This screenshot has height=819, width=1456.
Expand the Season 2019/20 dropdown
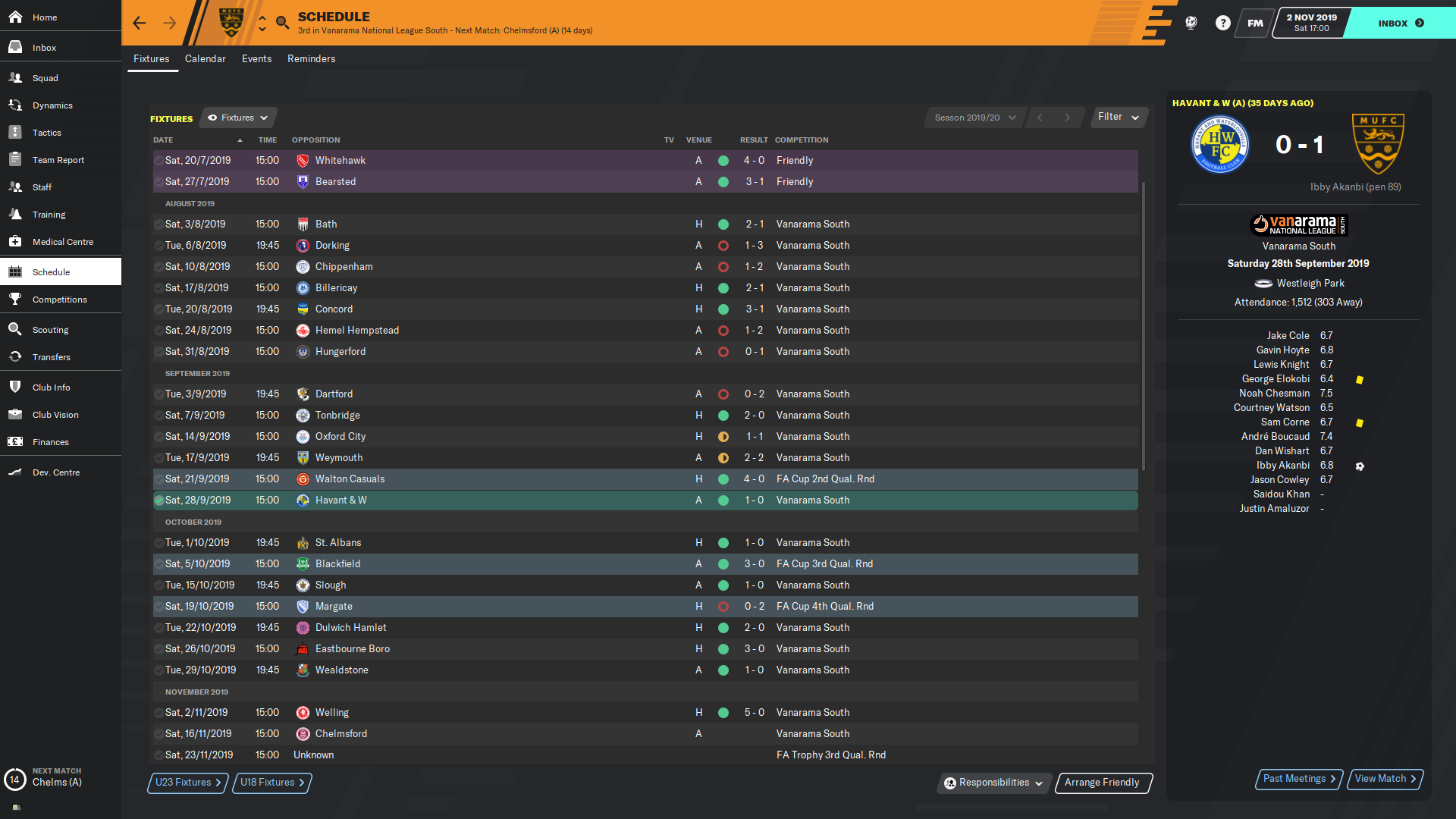pos(974,118)
